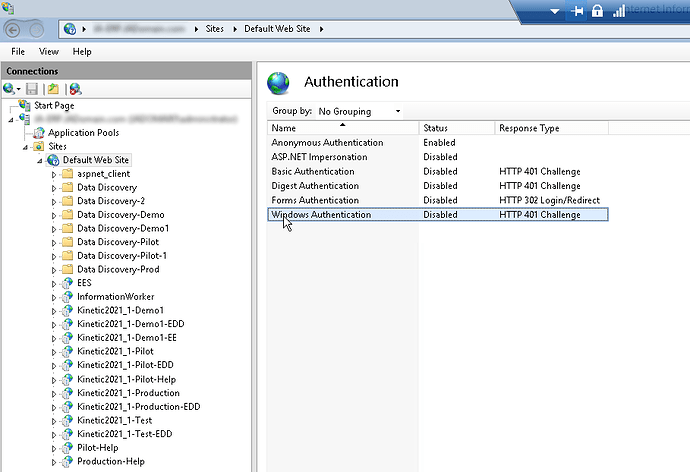Click the down-arrow icon in title bar

555,11
